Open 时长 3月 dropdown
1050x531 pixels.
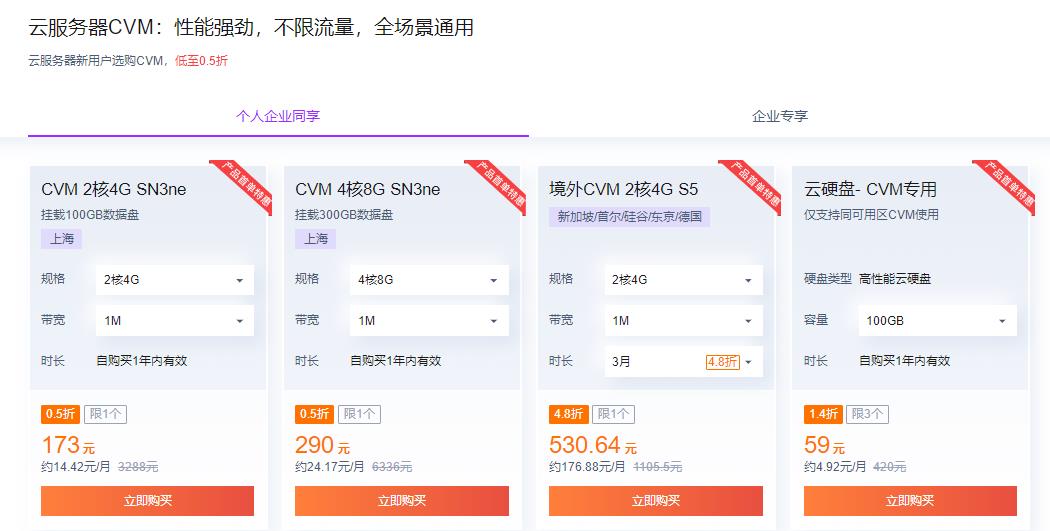(x=684, y=362)
